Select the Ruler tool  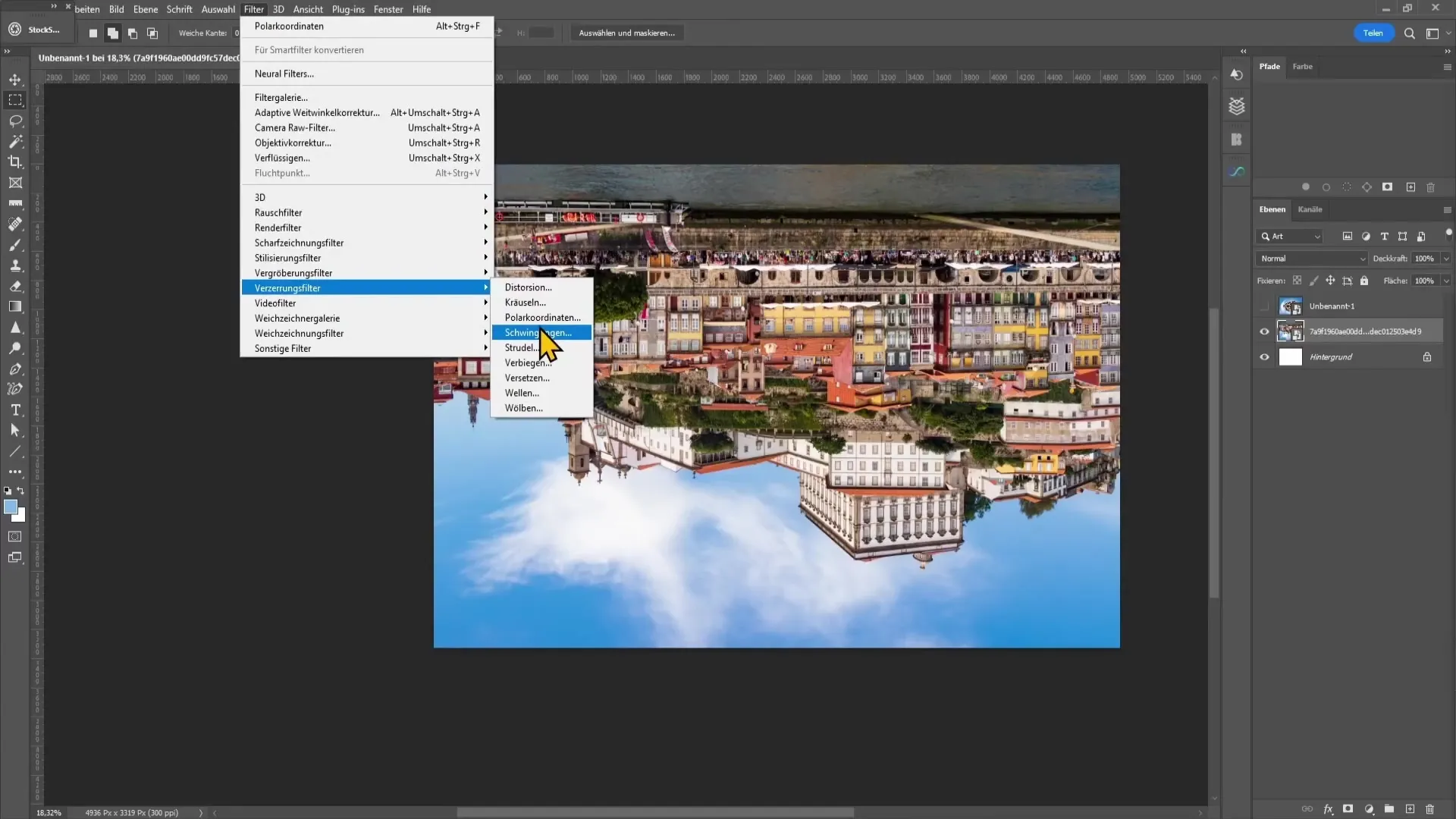coord(15,203)
